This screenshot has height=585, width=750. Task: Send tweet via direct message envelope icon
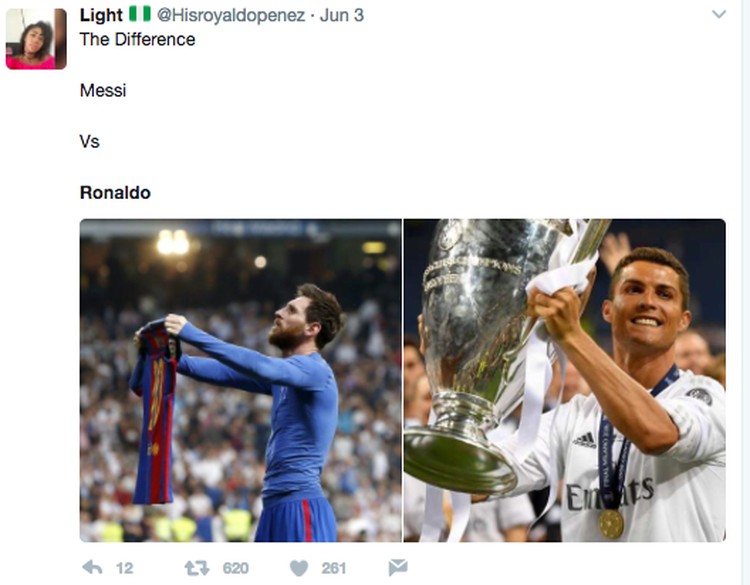395,568
